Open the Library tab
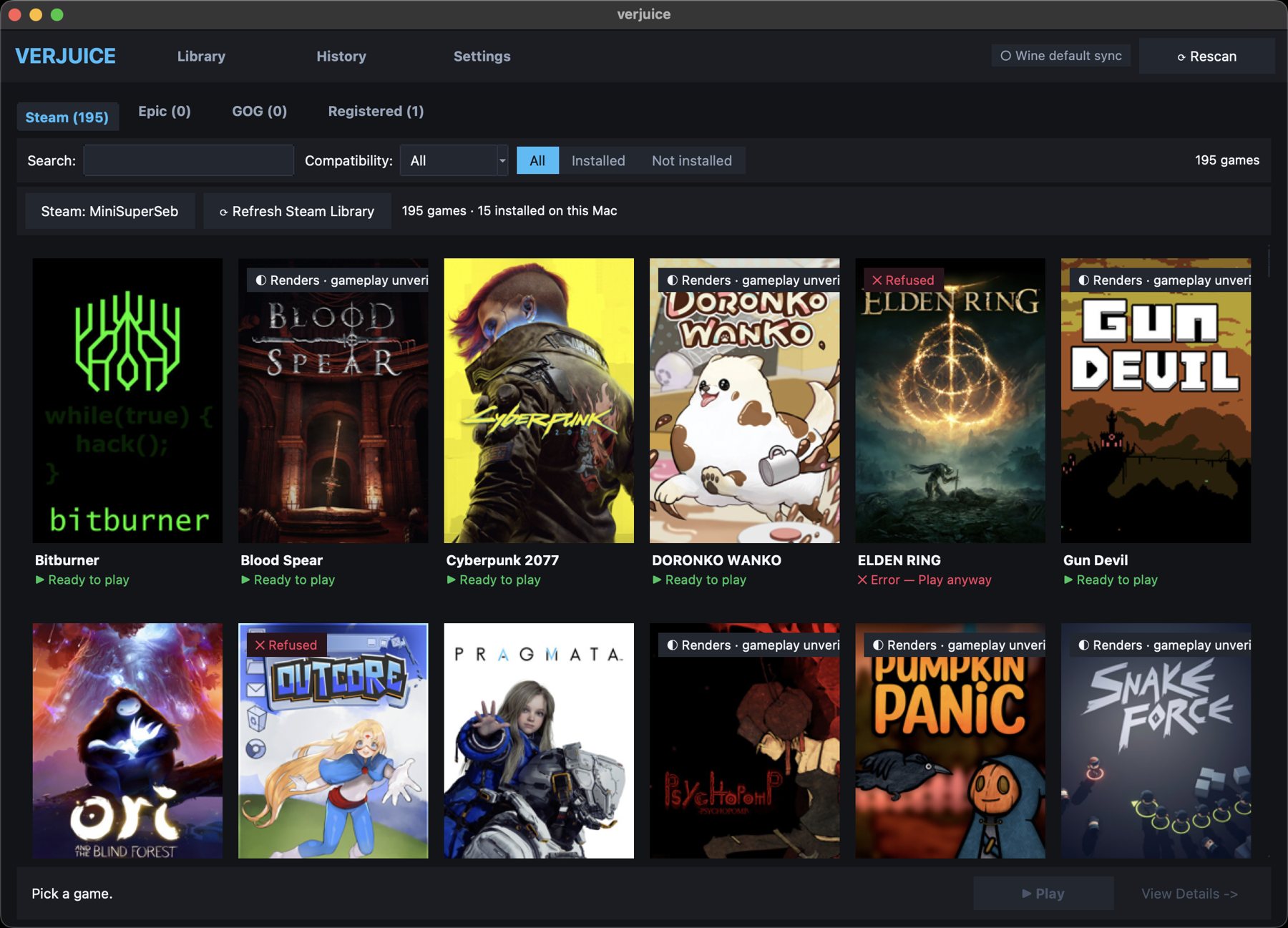The height and width of the screenshot is (928, 1288). 201,56
